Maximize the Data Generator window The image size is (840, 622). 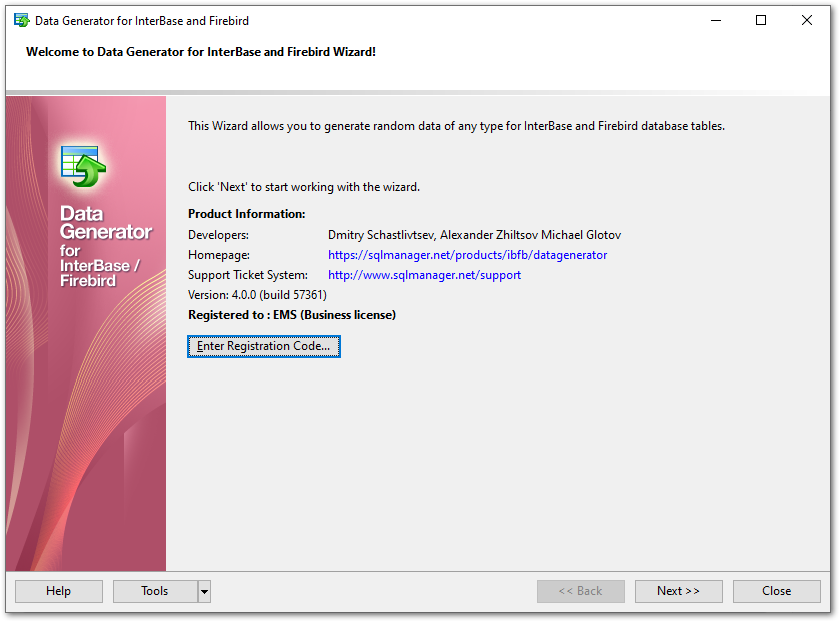761,20
